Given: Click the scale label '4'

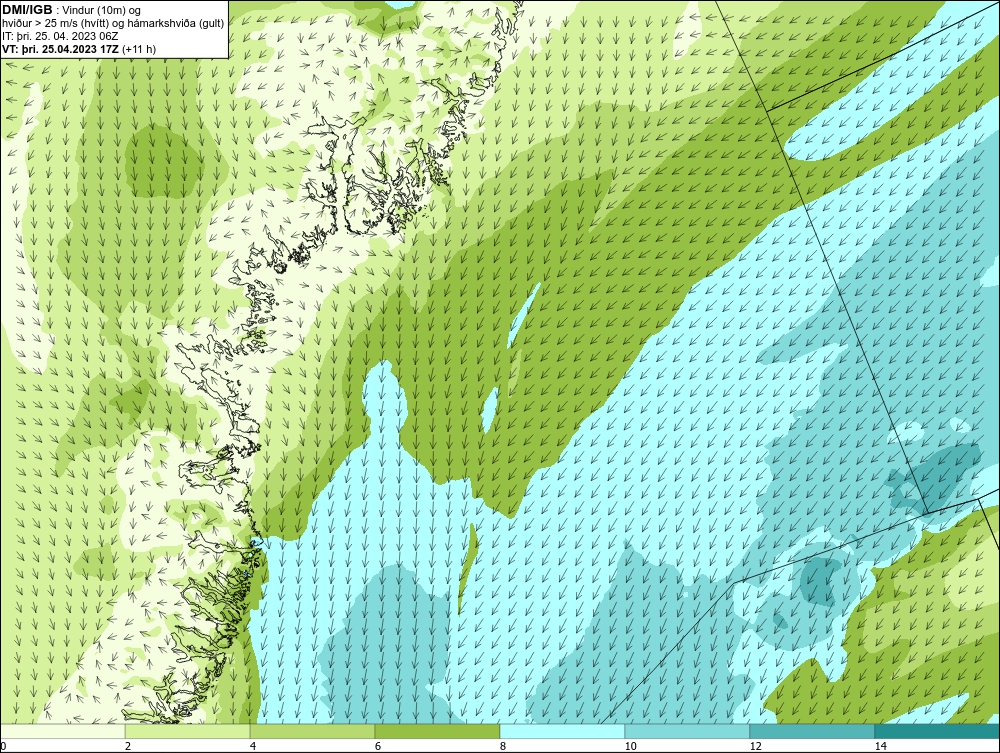Looking at the screenshot, I should point(253,747).
